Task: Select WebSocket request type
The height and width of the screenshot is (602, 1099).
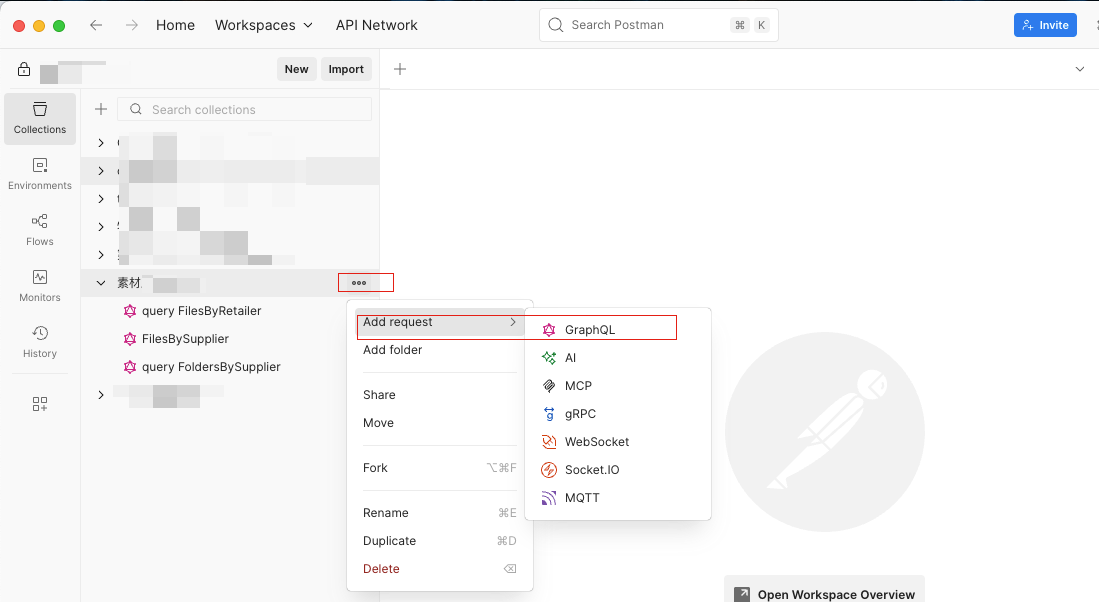Action: 617,442
